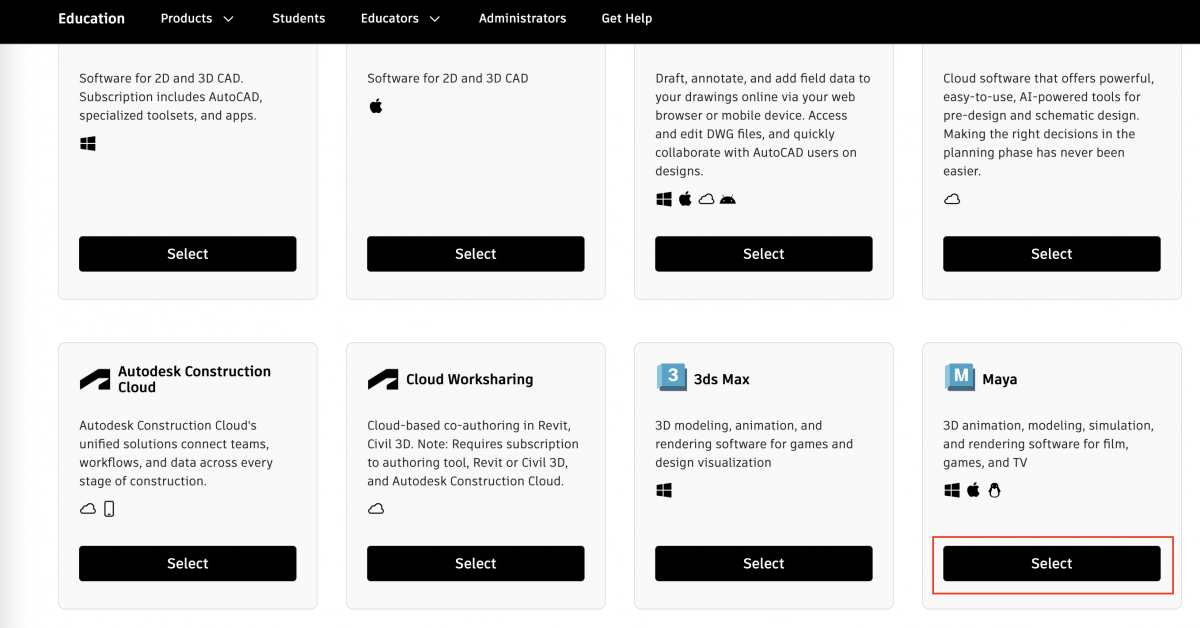The height and width of the screenshot is (628, 1200).
Task: Expand the Educators dropdown menu
Action: click(x=400, y=18)
